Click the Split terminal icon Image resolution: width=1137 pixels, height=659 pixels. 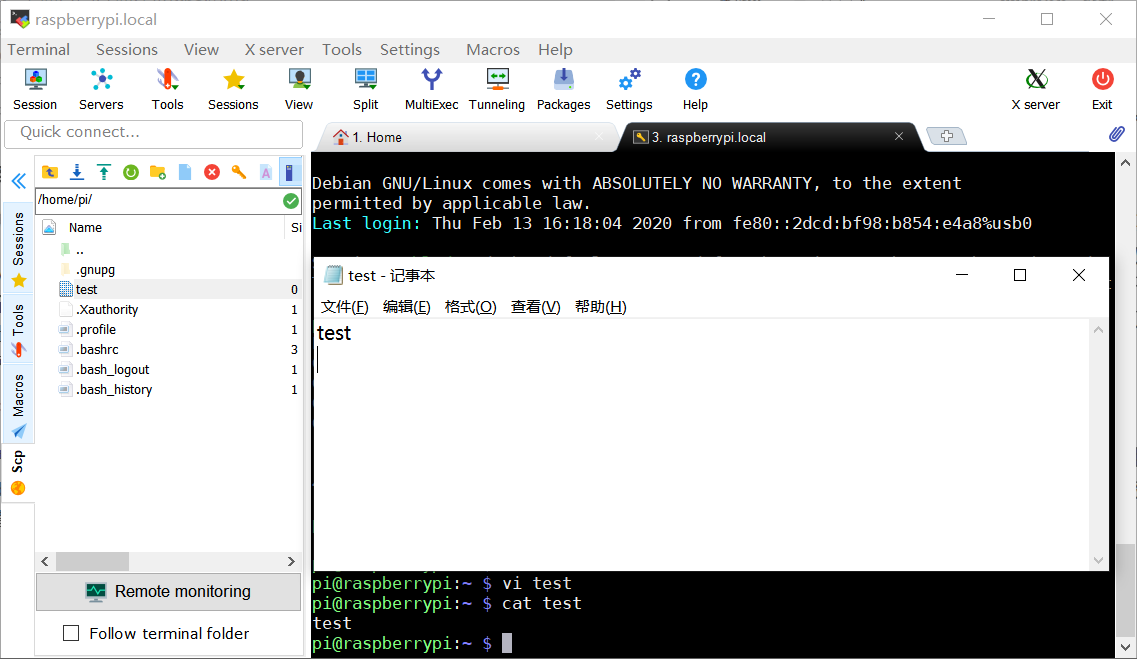tap(365, 89)
